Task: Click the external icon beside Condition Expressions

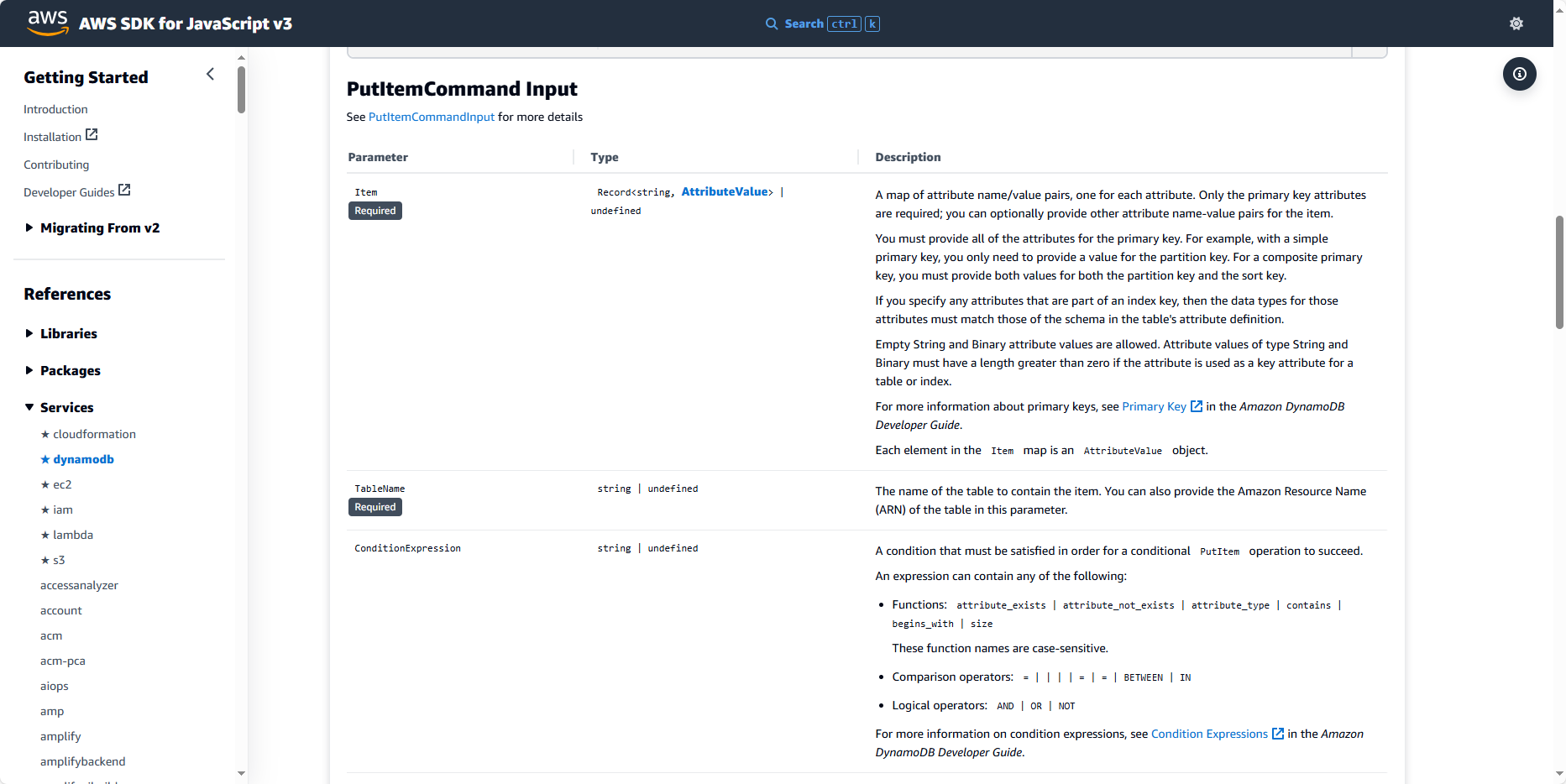Action: [x=1278, y=734]
